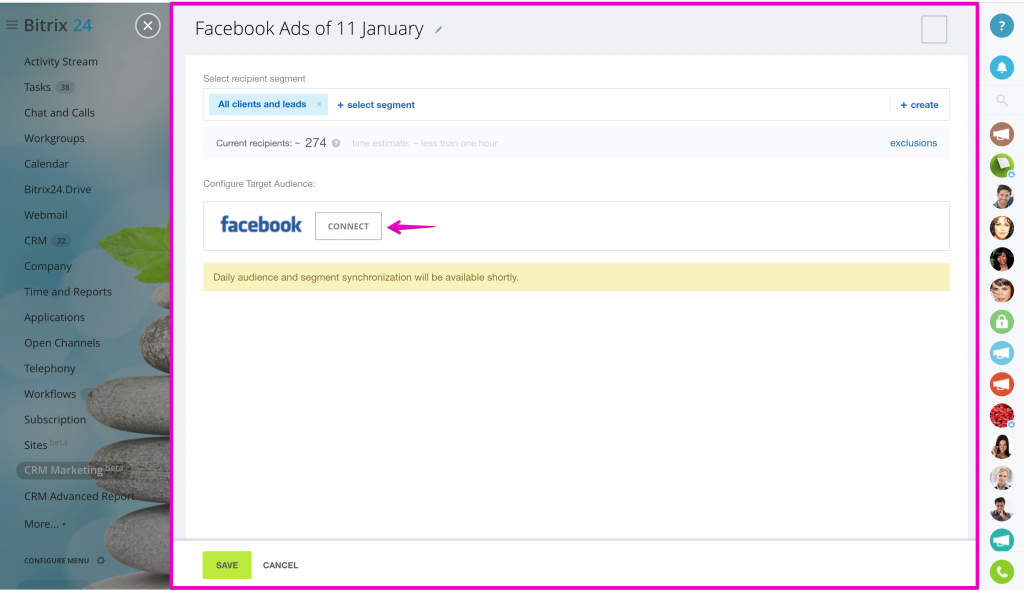
Task: Expand the More... menu in the sidebar
Action: pyautogui.click(x=45, y=524)
